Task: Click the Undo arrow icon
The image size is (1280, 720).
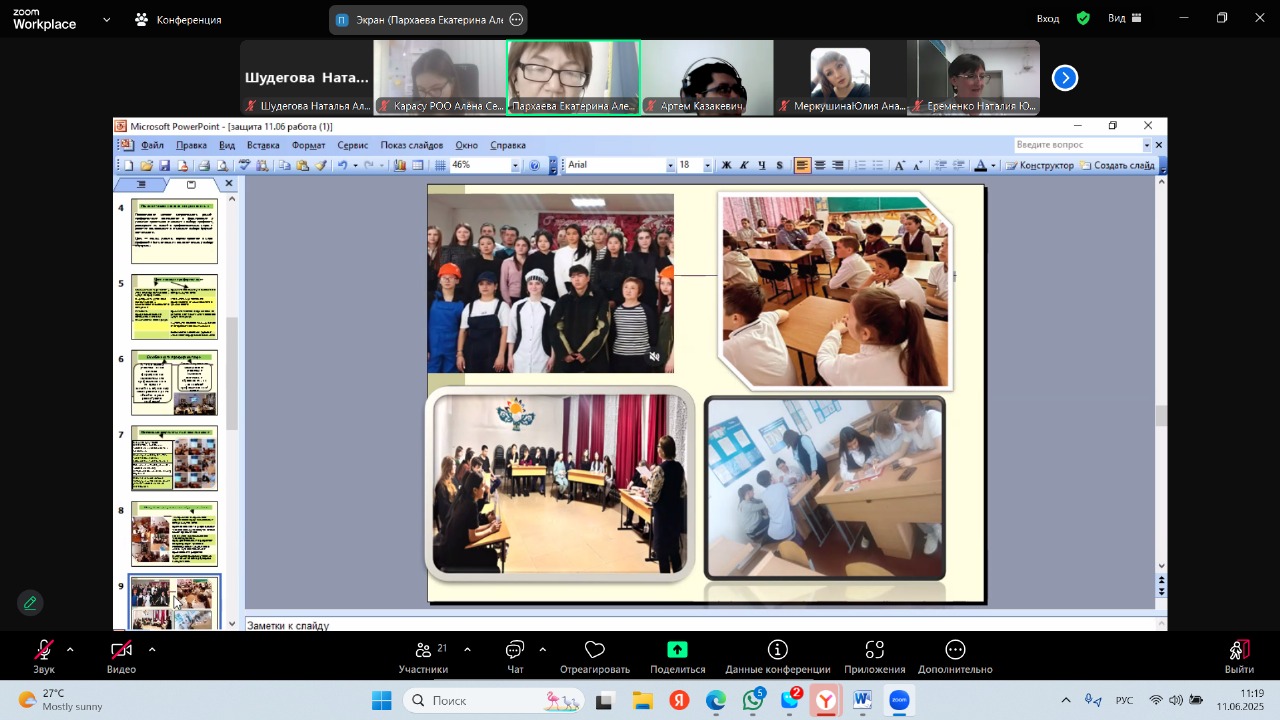Action: (342, 166)
